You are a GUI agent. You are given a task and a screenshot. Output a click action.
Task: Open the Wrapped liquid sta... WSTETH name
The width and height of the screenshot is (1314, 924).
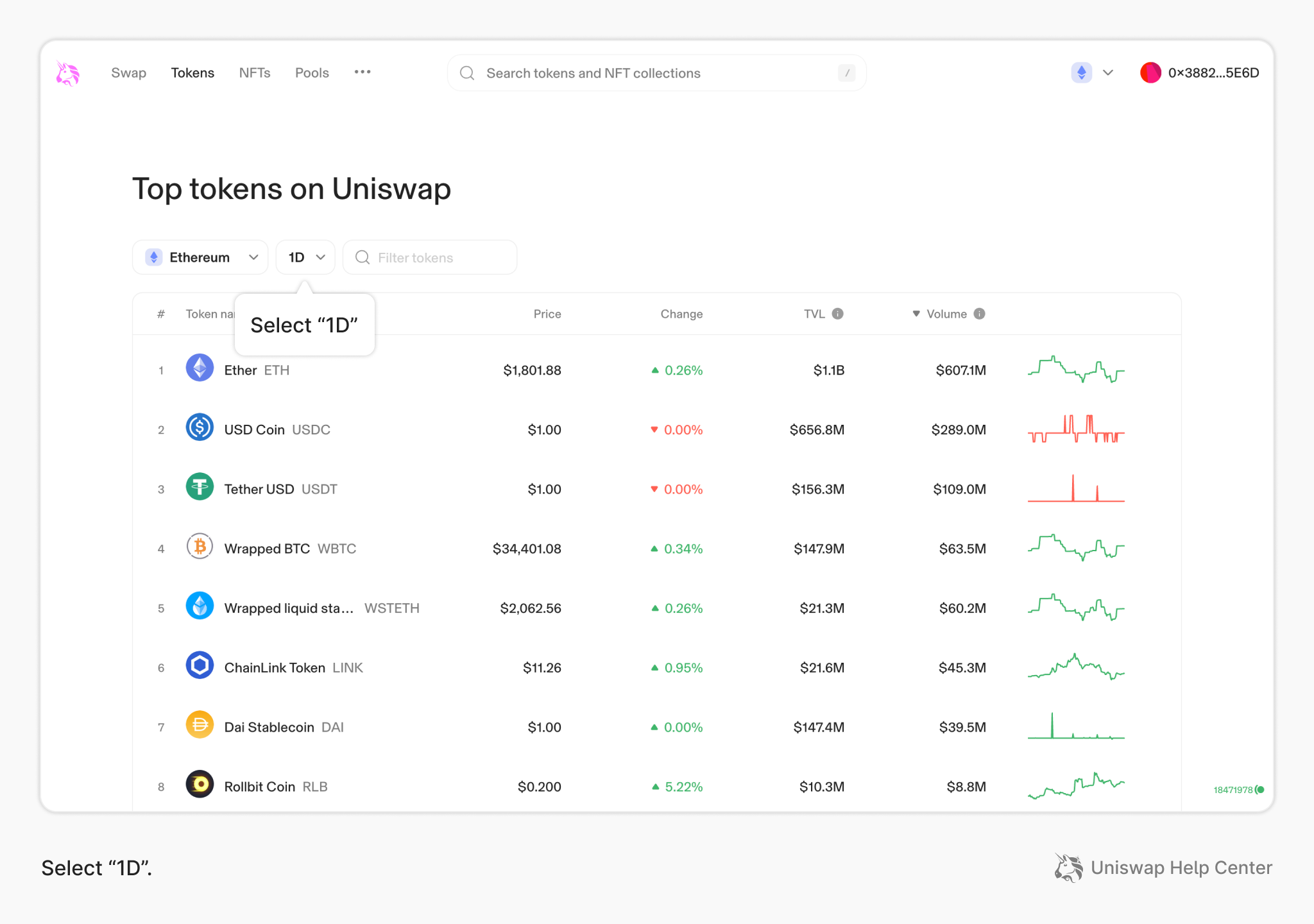321,608
